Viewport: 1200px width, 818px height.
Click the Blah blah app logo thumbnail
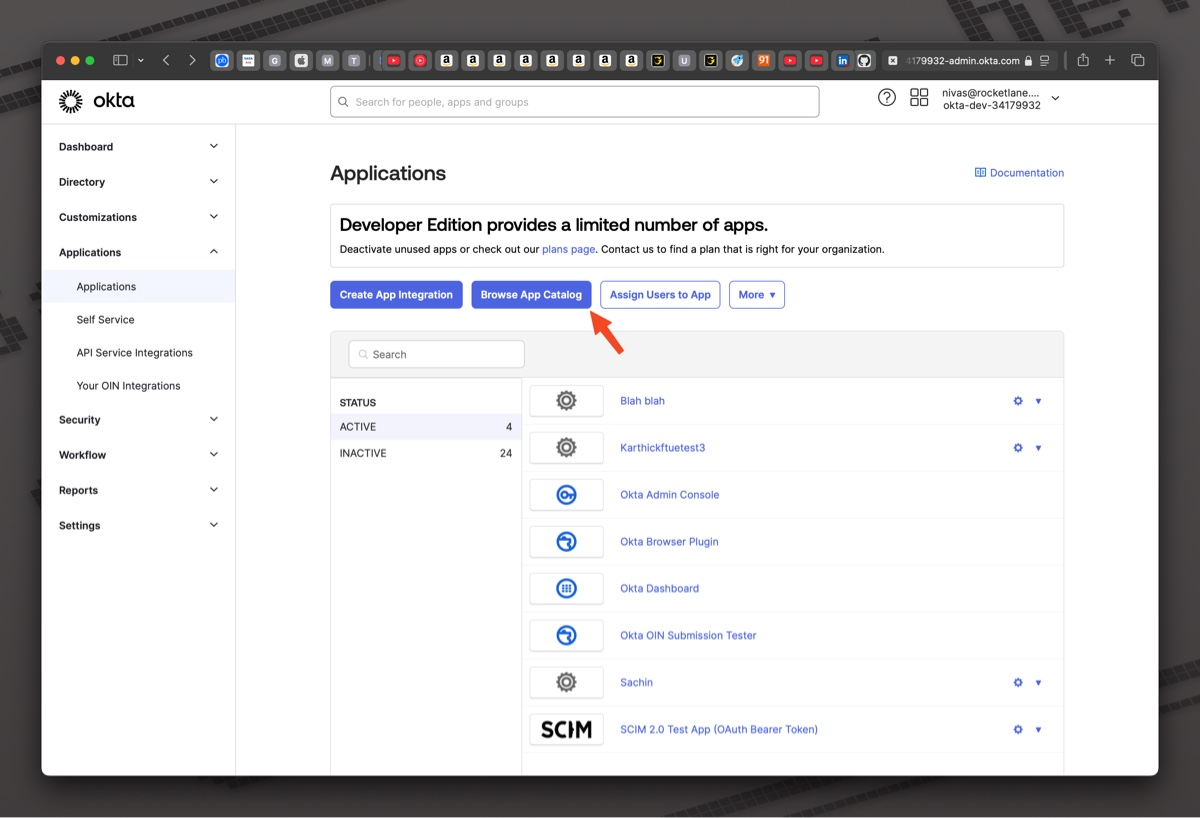(566, 401)
